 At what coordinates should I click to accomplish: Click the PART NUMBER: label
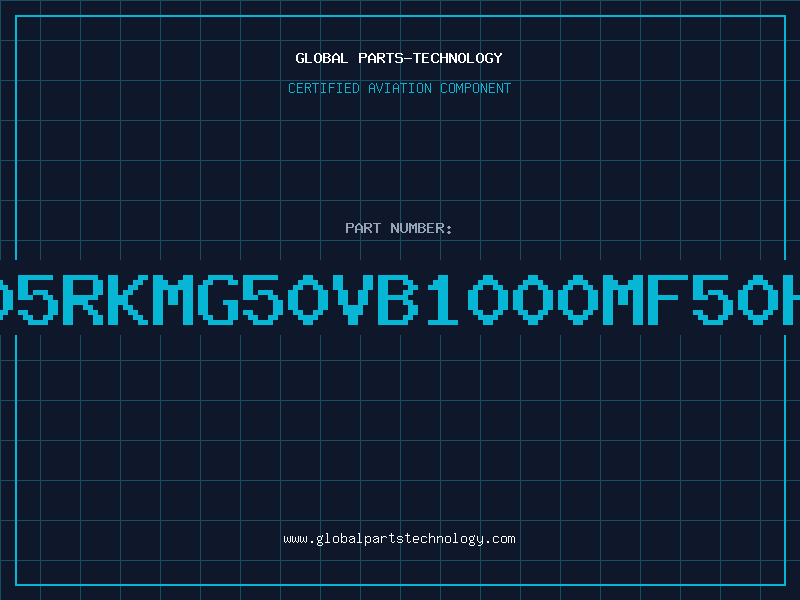tap(399, 228)
